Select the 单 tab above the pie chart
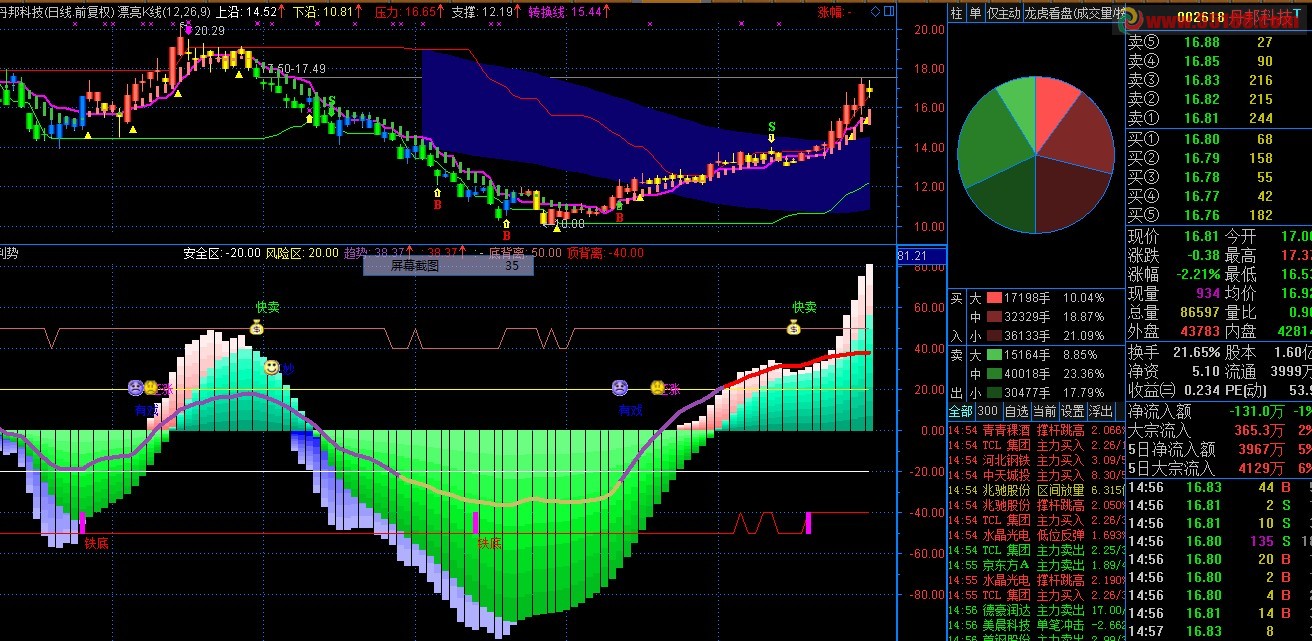Image resolution: width=1312 pixels, height=641 pixels. (975, 13)
